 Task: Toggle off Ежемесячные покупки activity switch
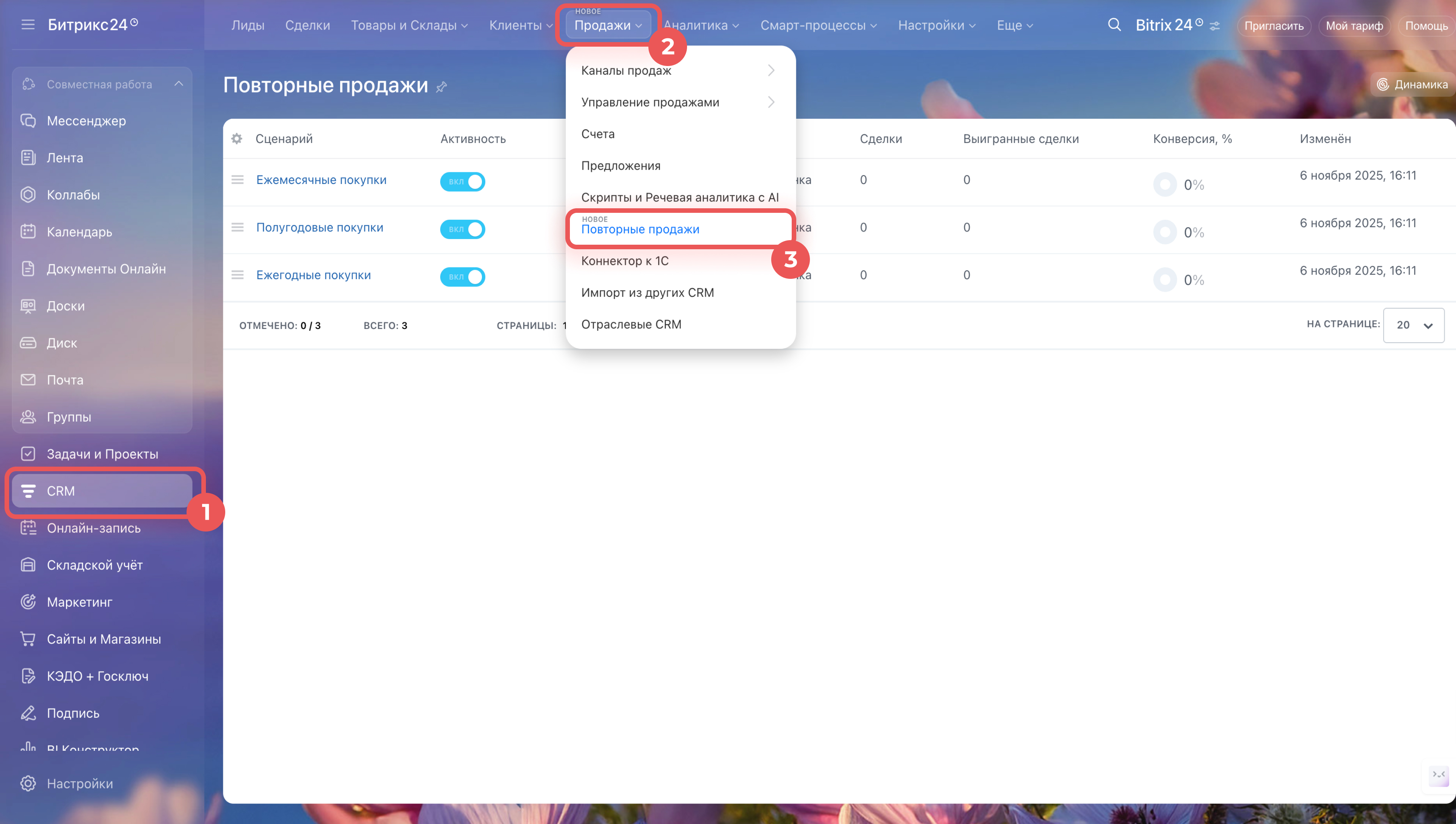(x=463, y=182)
